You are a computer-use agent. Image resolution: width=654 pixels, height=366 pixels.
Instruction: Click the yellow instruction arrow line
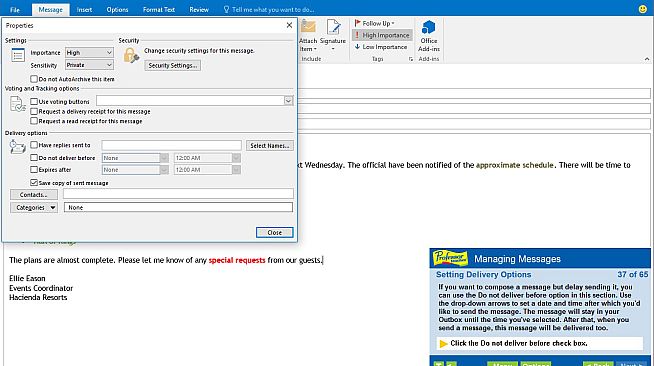pos(540,343)
